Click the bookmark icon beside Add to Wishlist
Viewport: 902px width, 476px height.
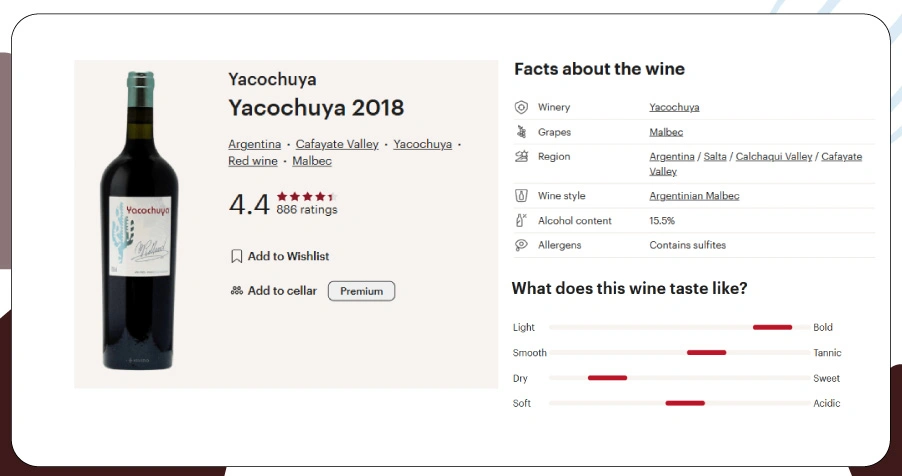[x=237, y=257]
